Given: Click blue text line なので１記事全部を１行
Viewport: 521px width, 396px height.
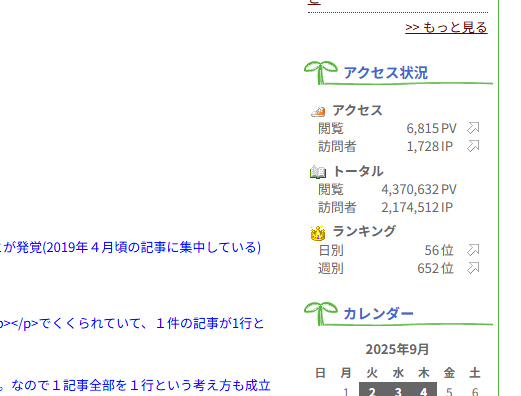Looking at the screenshot, I should click(135, 385).
